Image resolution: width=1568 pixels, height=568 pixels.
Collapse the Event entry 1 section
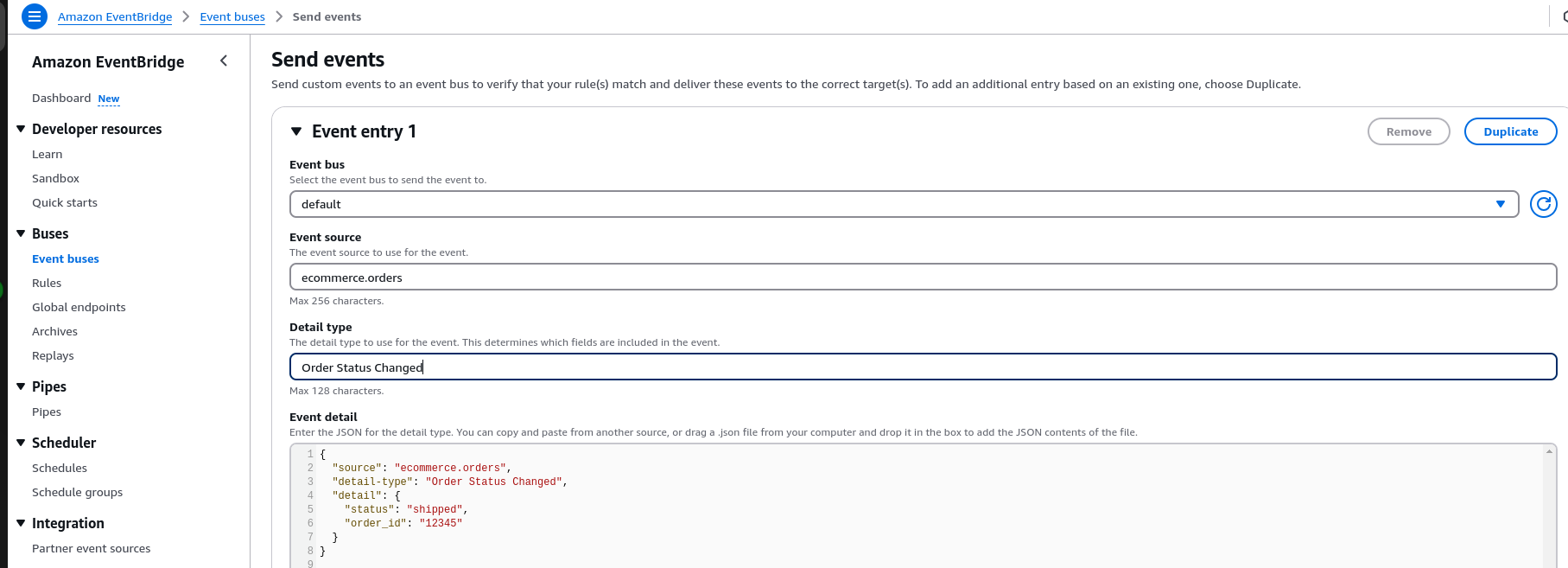(x=296, y=131)
